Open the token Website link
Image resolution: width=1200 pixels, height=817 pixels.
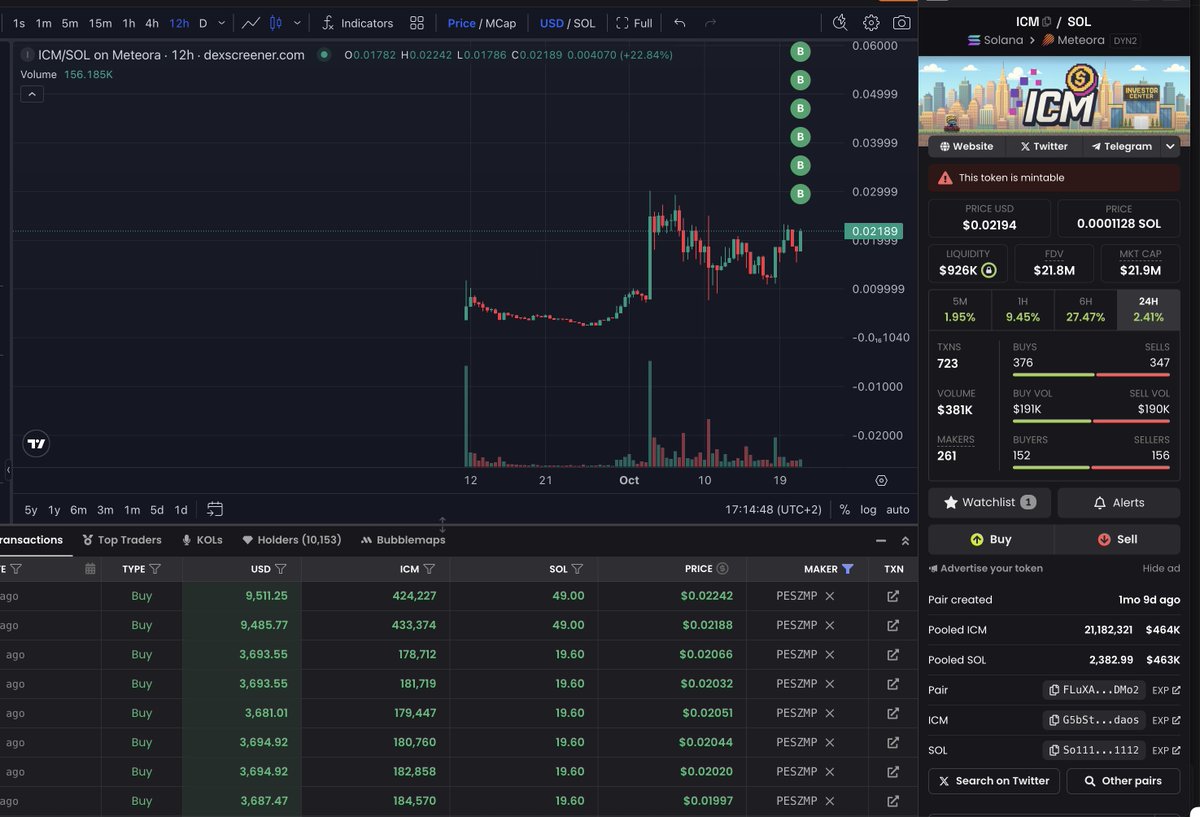coord(965,146)
